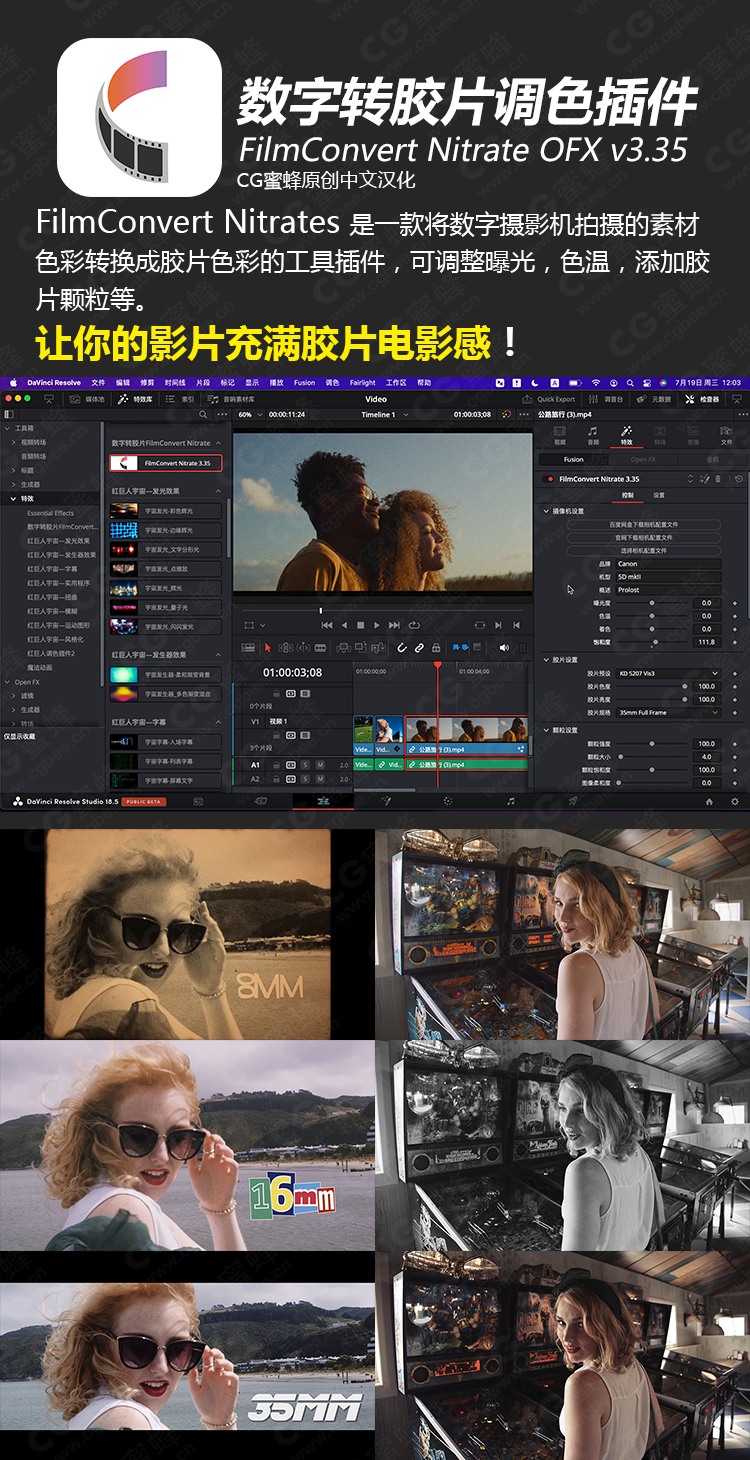Toggle timeline snapping magnet icon

402,648
